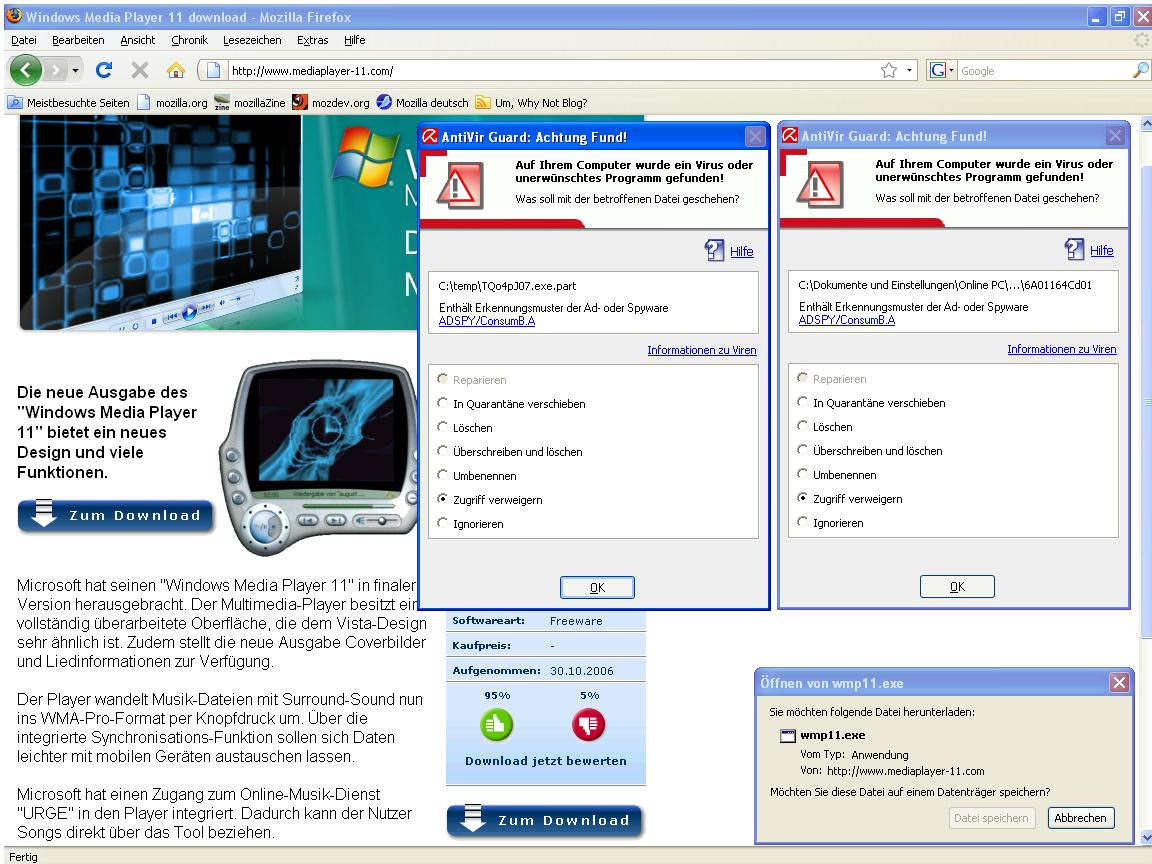Click the Windows Media Player screenshot banner
The height and width of the screenshot is (864, 1152).
click(160, 222)
